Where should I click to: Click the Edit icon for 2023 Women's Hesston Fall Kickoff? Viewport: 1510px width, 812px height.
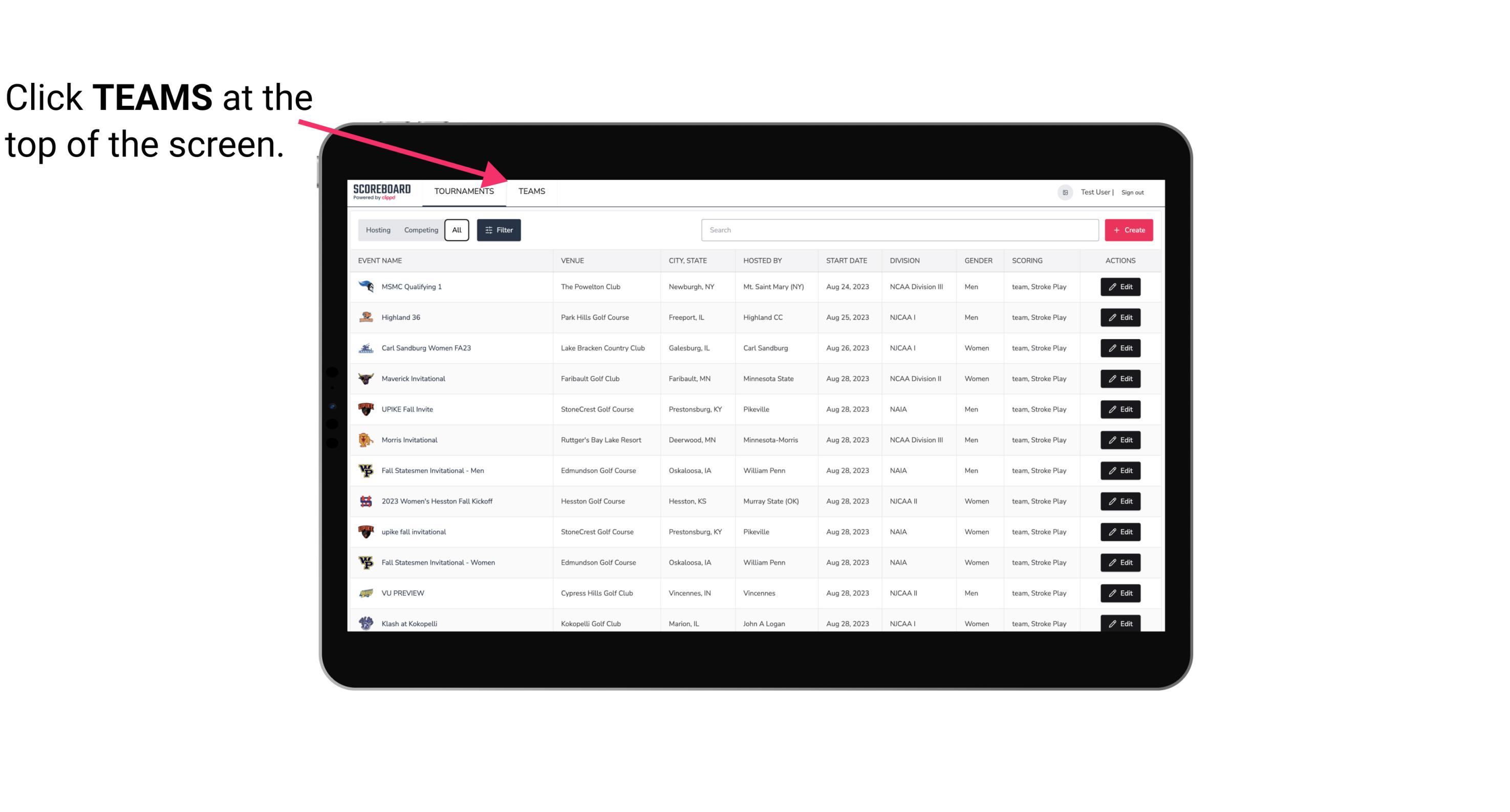1121,500
